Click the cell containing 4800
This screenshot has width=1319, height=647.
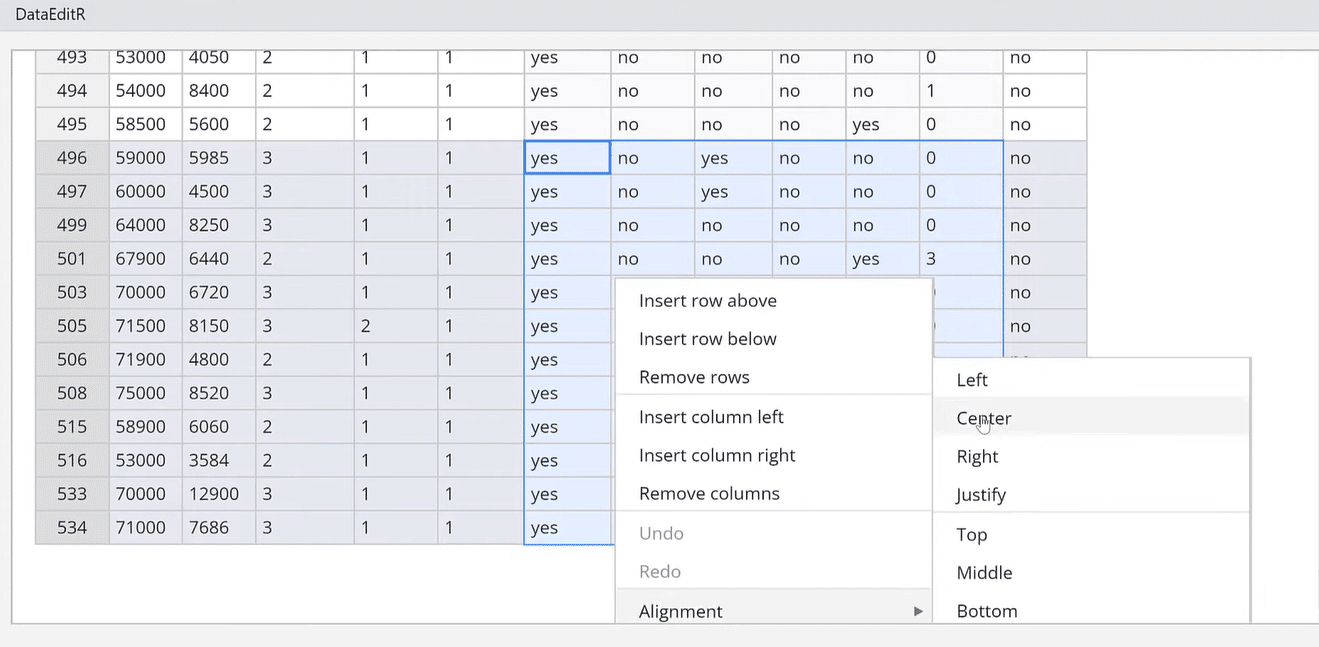219,360
